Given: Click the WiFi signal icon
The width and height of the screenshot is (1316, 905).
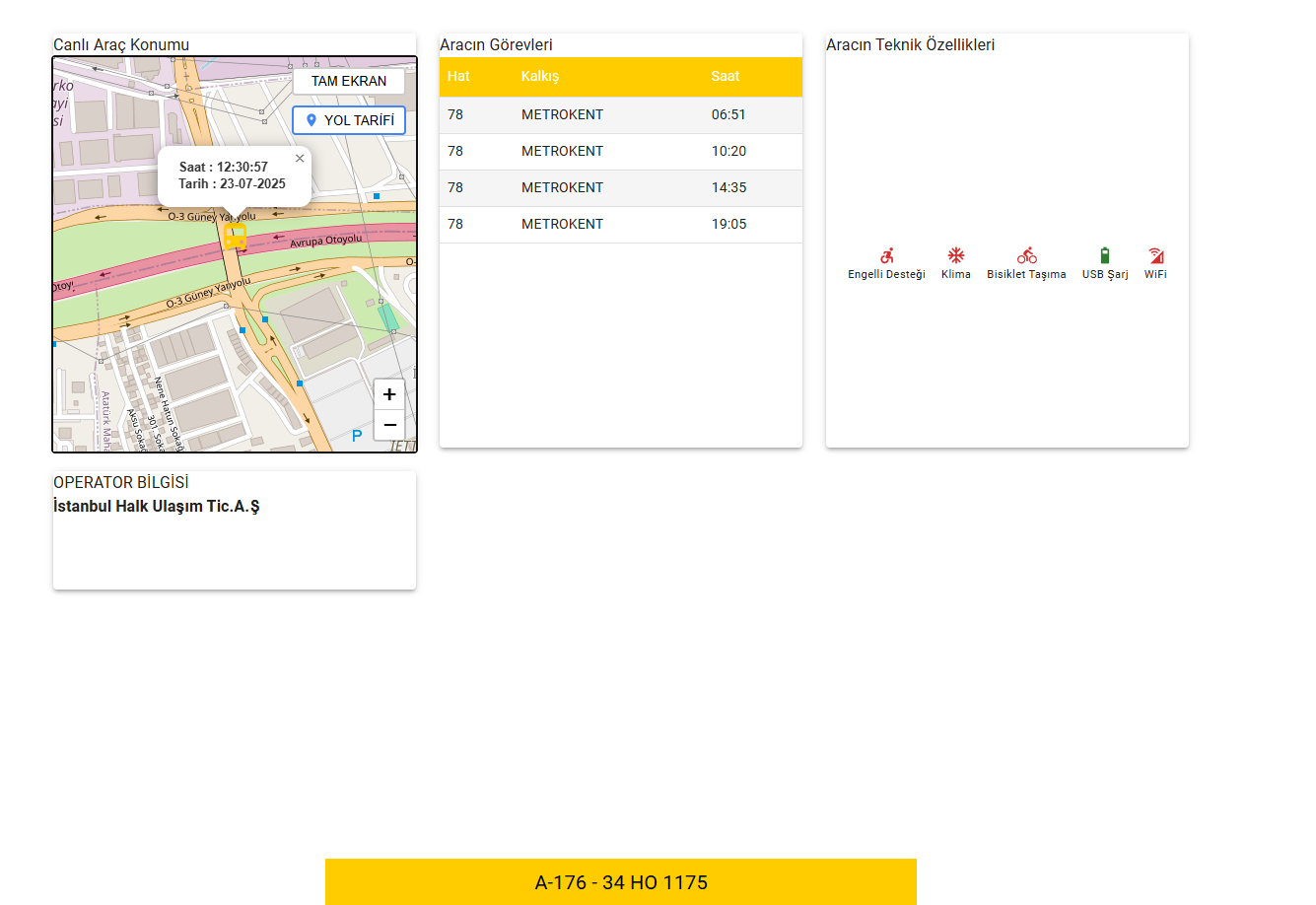Looking at the screenshot, I should pos(1156,255).
